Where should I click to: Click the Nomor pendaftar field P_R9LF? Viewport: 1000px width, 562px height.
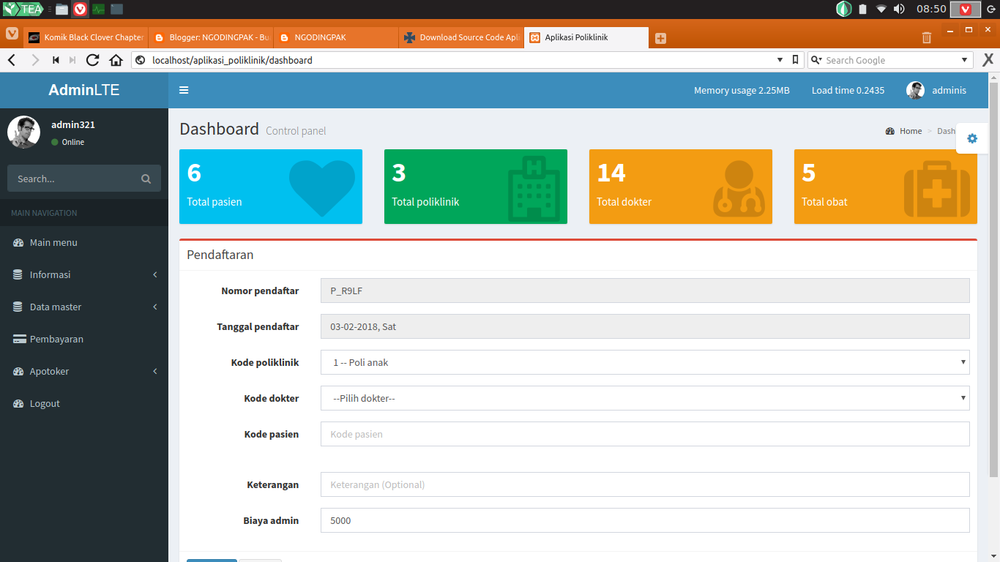tap(645, 290)
